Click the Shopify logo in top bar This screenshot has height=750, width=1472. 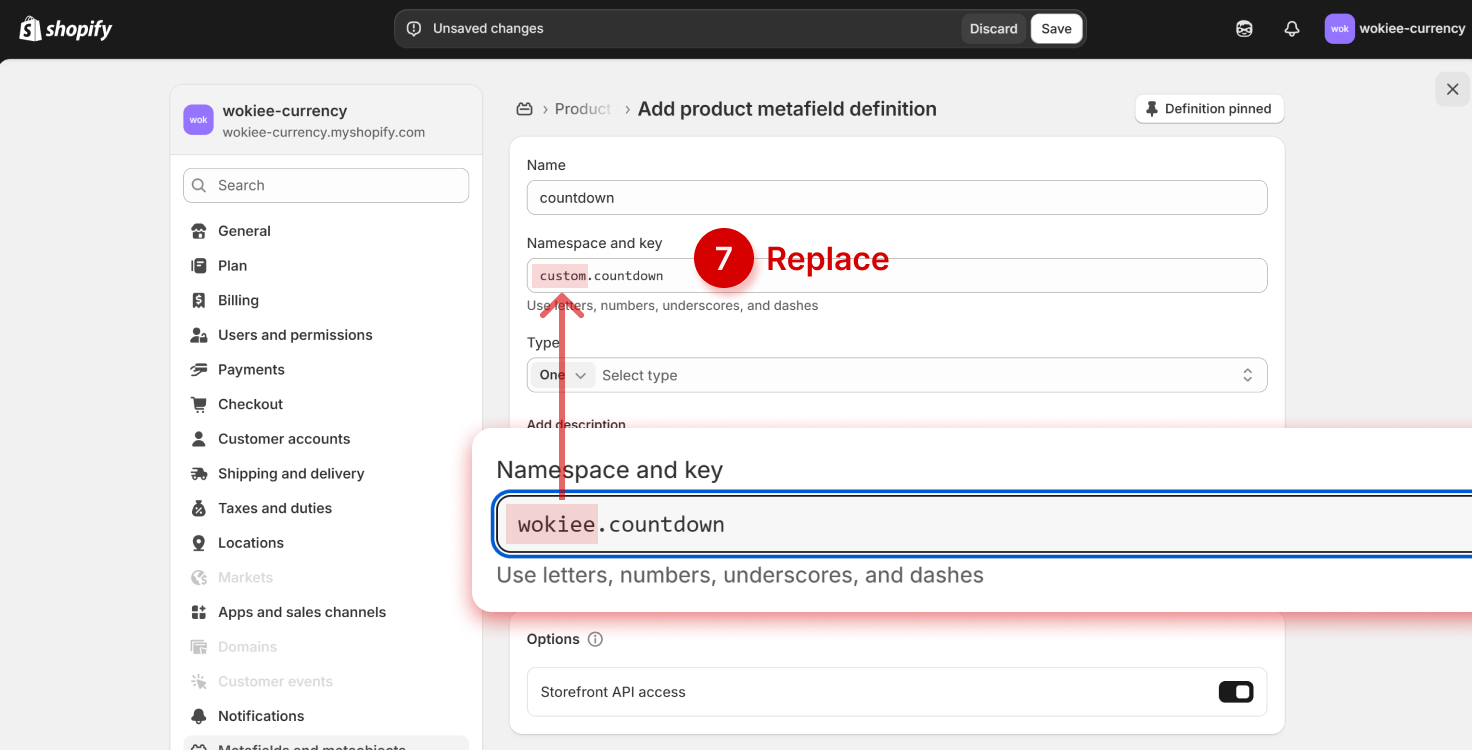66,28
